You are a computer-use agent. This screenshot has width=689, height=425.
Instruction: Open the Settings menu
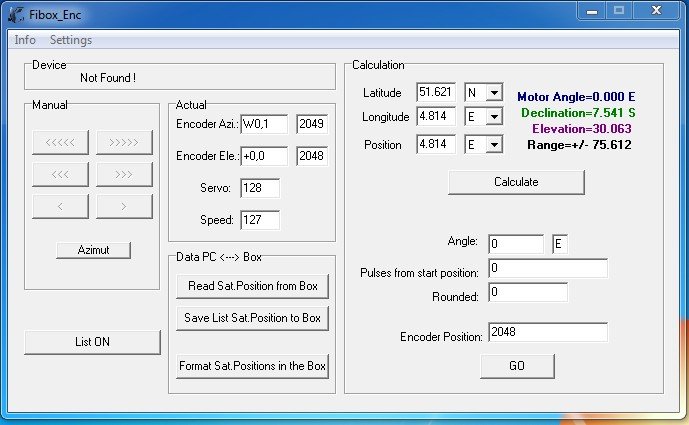tap(71, 40)
